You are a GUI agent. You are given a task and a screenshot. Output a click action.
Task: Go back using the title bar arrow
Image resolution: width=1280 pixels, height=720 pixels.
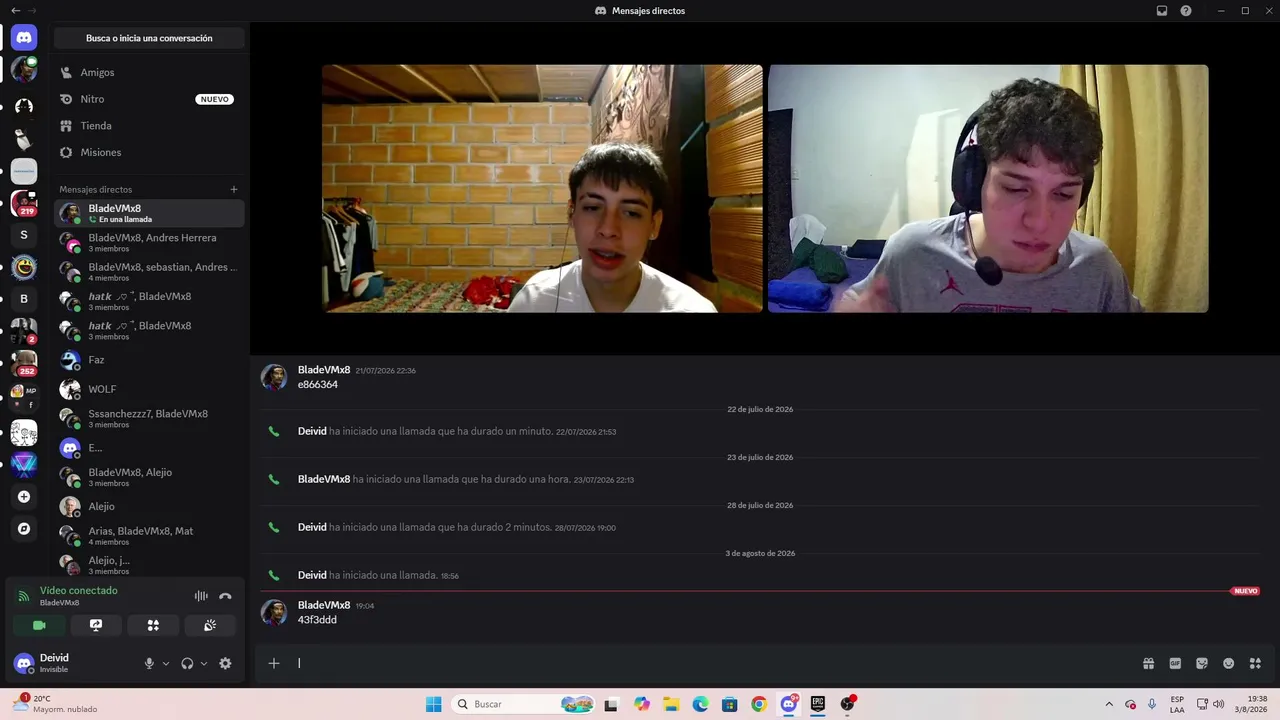pyautogui.click(x=15, y=10)
